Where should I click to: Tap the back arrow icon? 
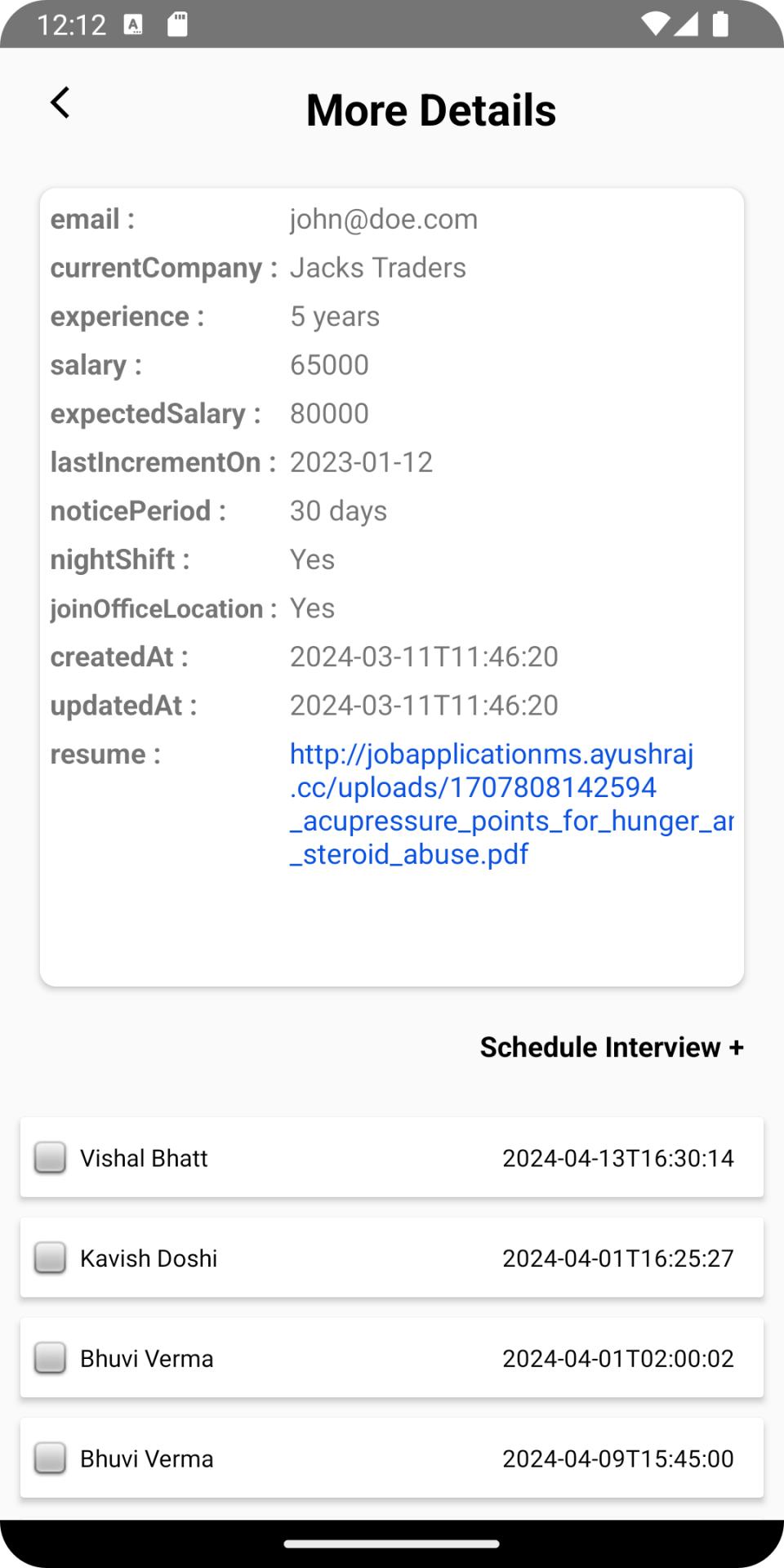click(60, 103)
